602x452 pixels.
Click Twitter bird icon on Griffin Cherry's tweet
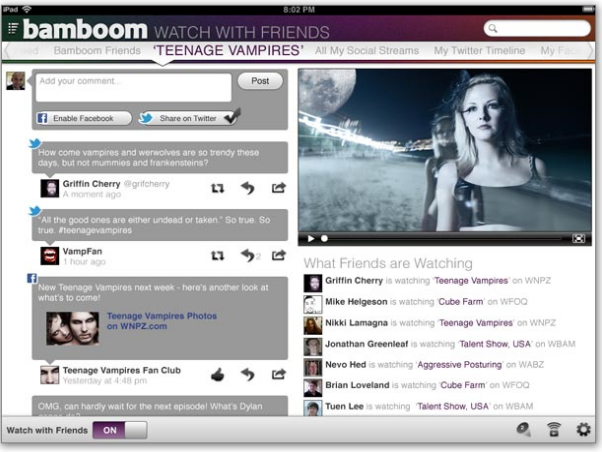[x=35, y=143]
